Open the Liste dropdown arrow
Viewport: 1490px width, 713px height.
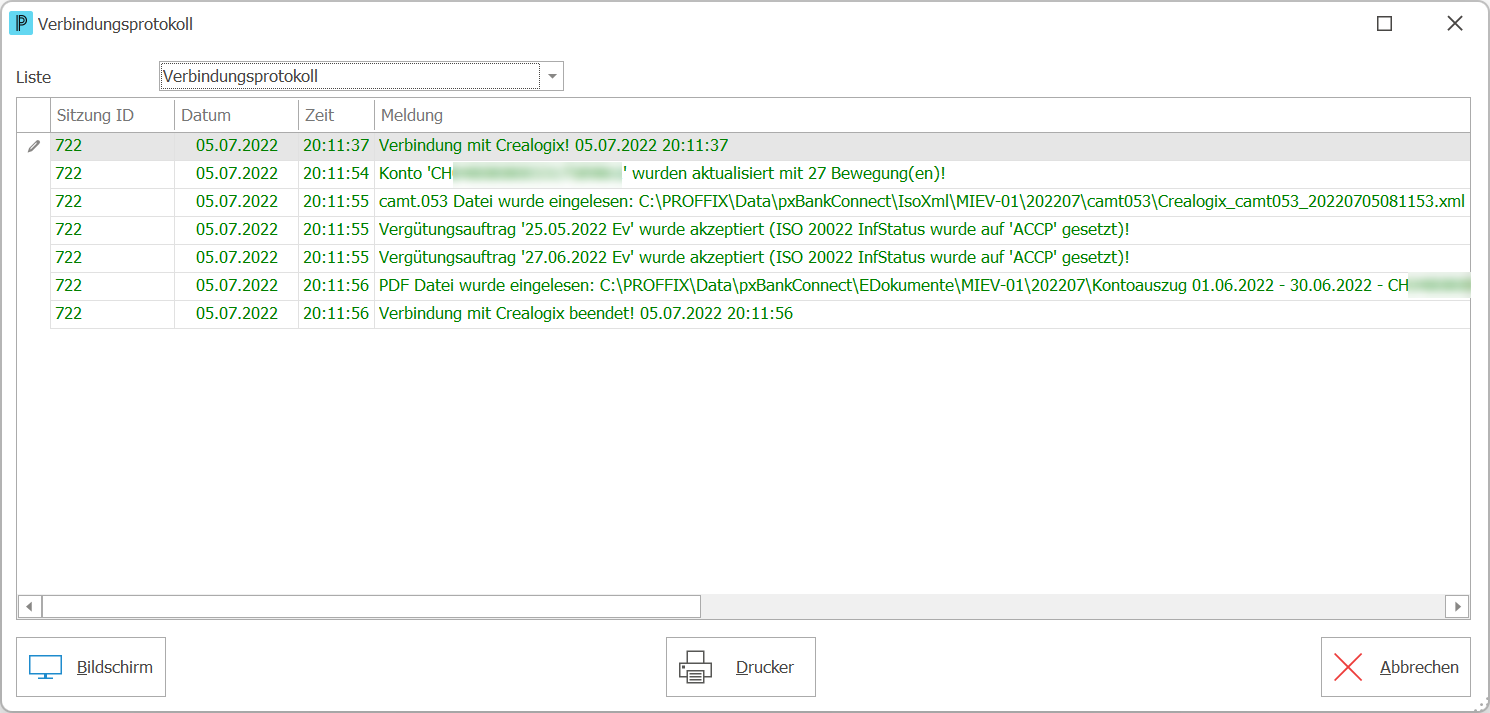coord(551,76)
